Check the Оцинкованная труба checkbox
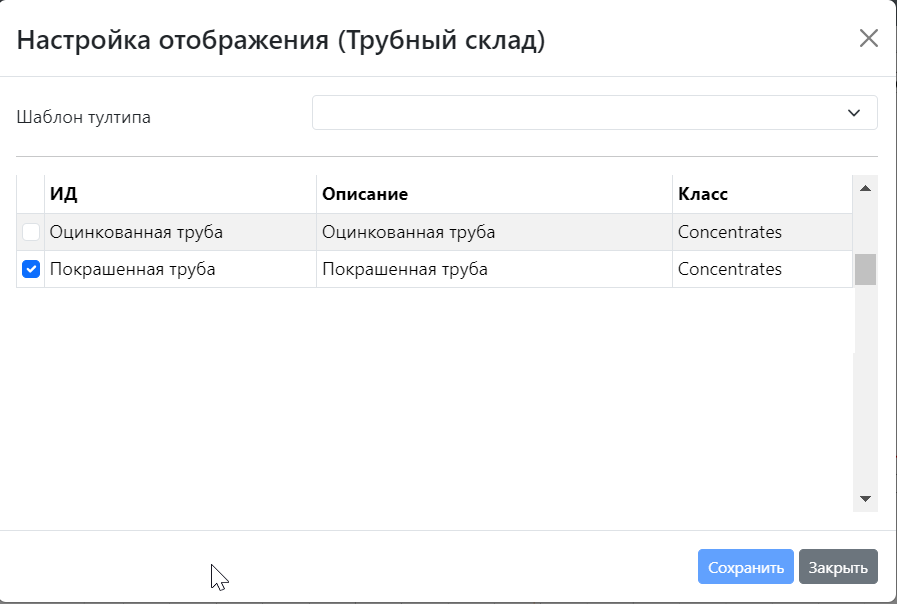The height and width of the screenshot is (604, 897). (x=31, y=232)
